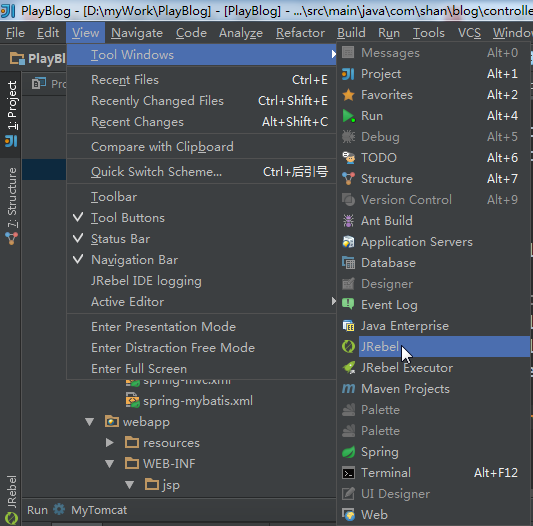Click the MyTomcat run configuration gear icon
533x526 pixels.
[x=59, y=510]
